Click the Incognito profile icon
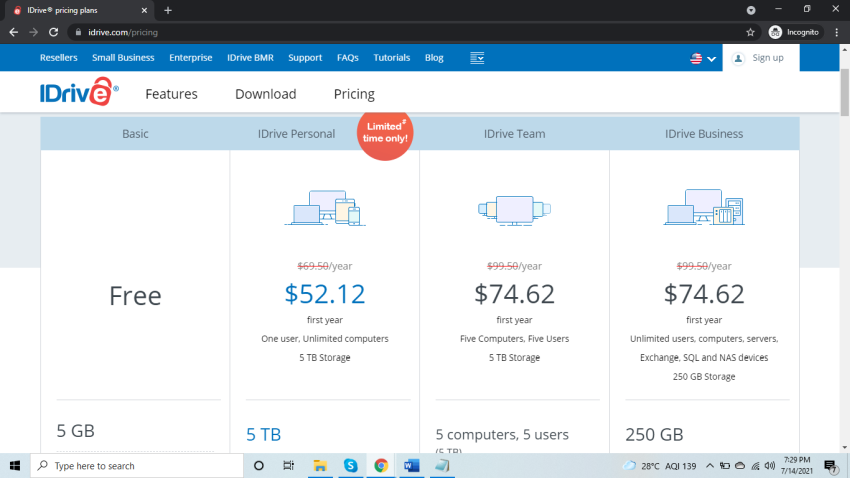This screenshot has width=850, height=478. [776, 33]
